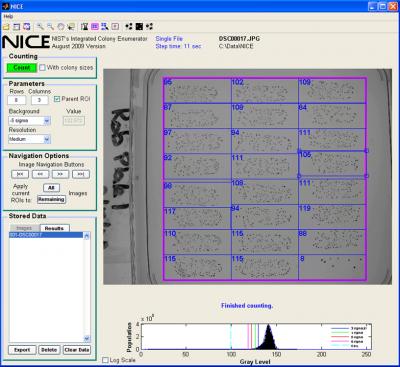Viewport: 400px width, 367px height.
Task: Click the Clear Data button
Action: (77, 350)
